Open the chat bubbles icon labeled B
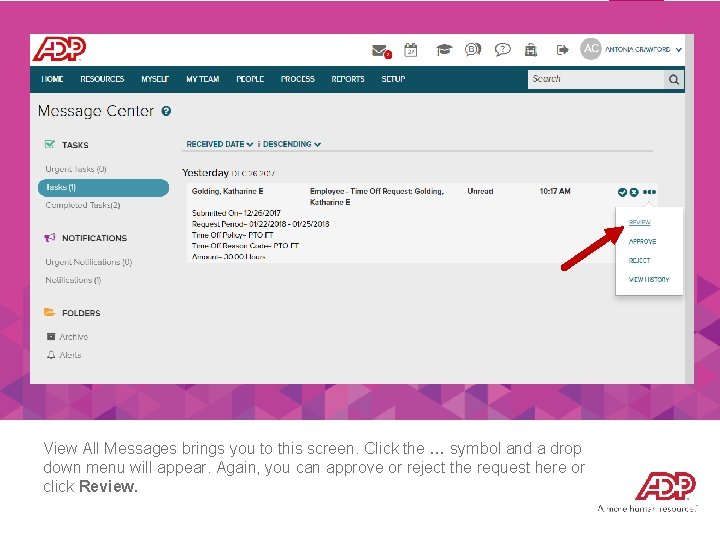The width and height of the screenshot is (720, 540). coord(472,49)
